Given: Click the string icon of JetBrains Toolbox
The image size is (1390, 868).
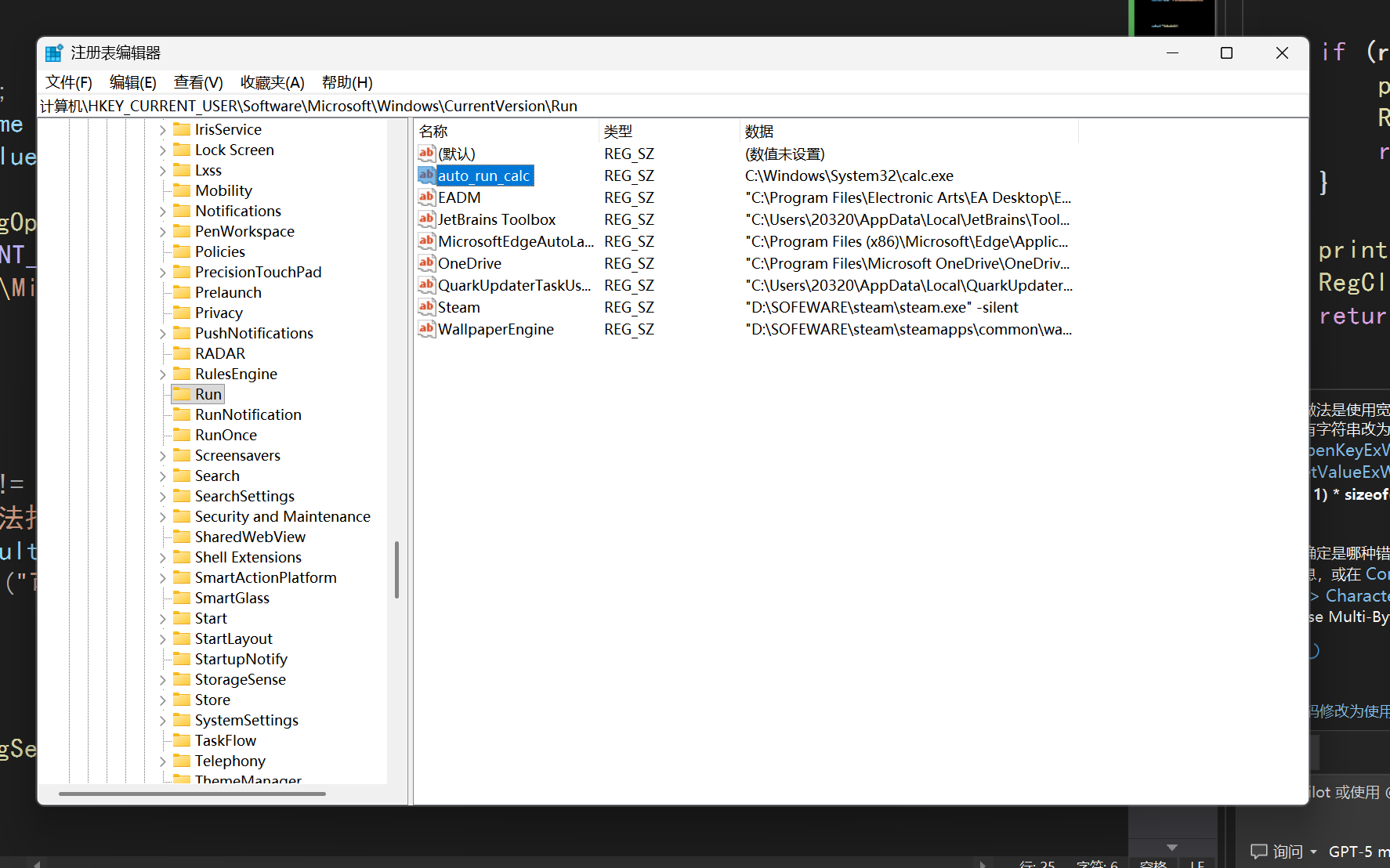Looking at the screenshot, I should pos(427,219).
